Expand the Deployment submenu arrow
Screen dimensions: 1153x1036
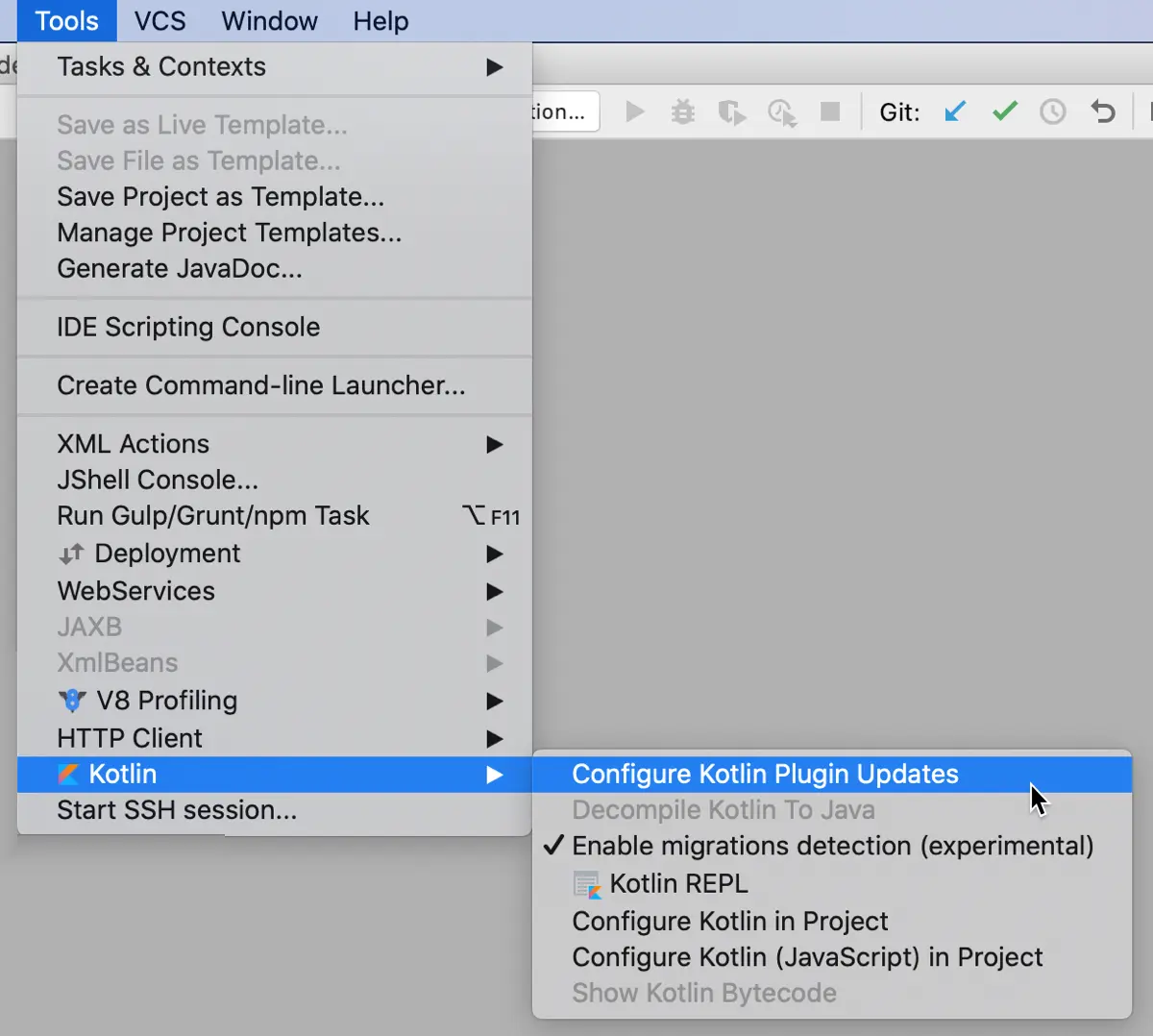click(x=495, y=554)
